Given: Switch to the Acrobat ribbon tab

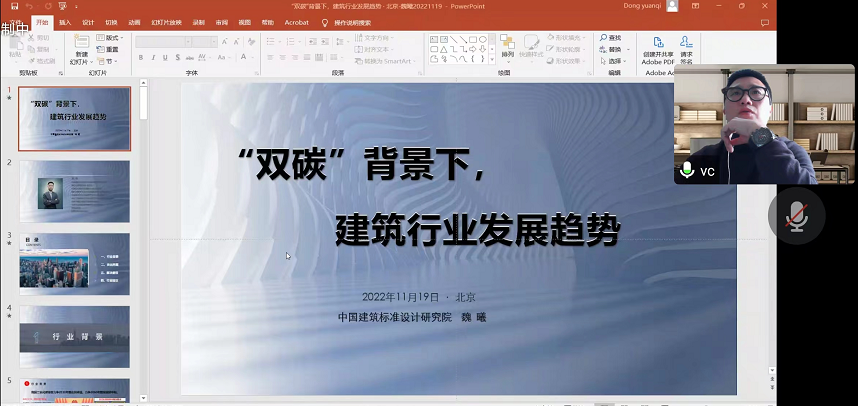Looking at the screenshot, I should click(x=296, y=22).
